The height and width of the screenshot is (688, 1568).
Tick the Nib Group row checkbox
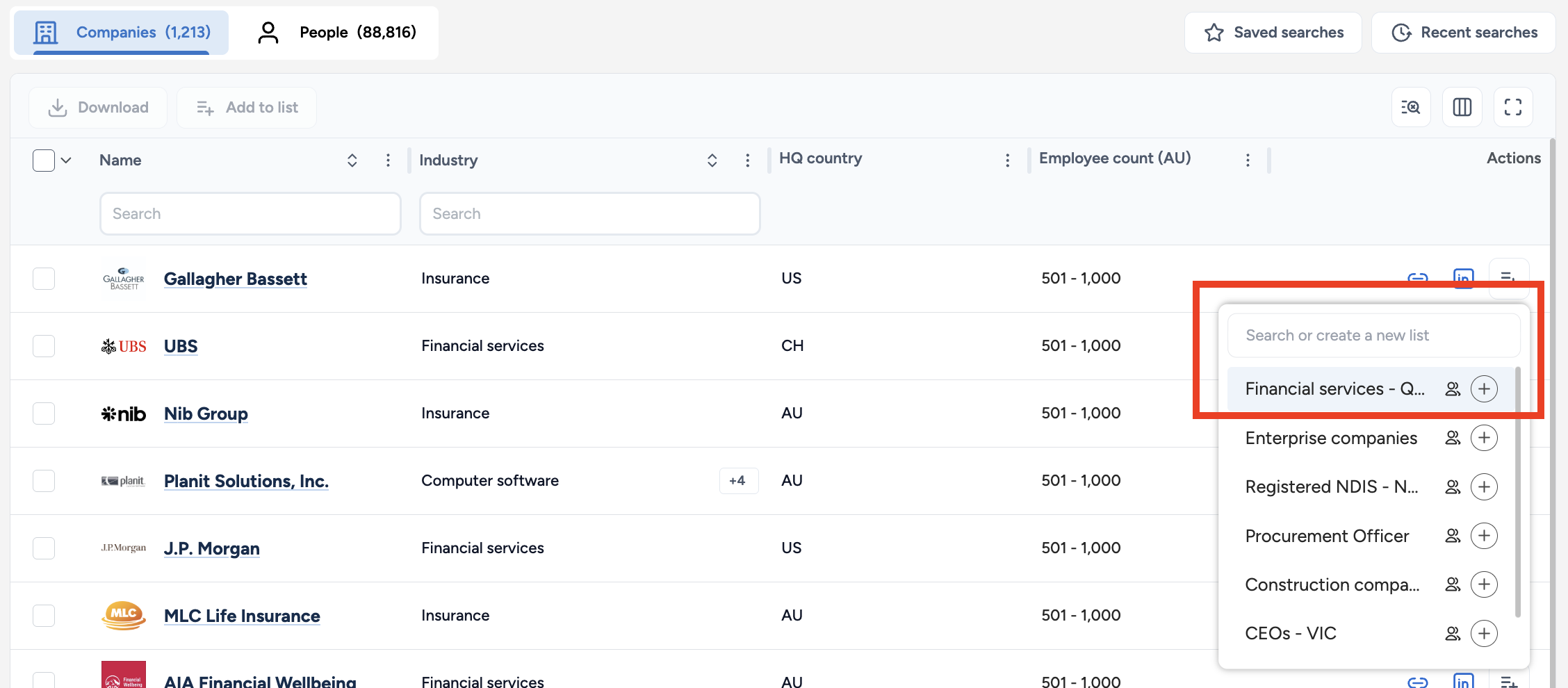44,413
